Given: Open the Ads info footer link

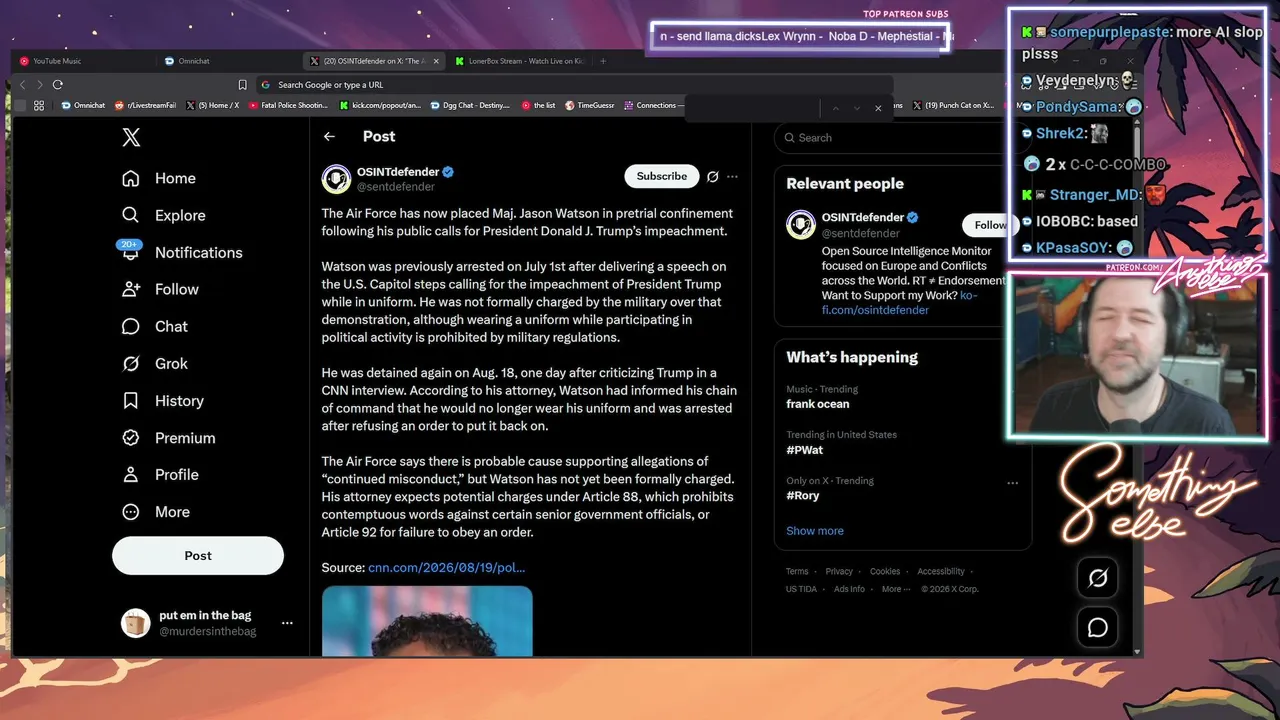Looking at the screenshot, I should [x=849, y=589].
